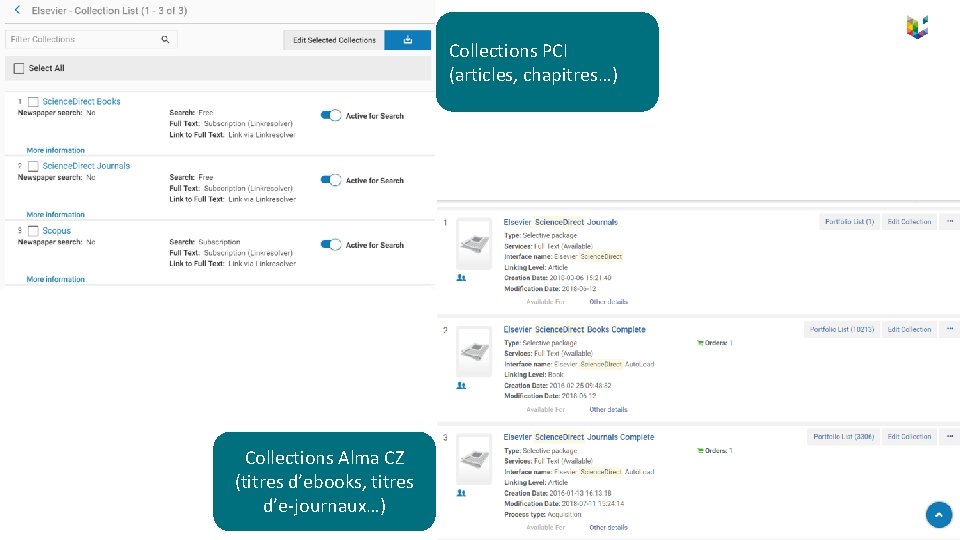Screen dimensions: 960x540
Task: Toggle Active for Search for Scopus
Action: [331, 244]
